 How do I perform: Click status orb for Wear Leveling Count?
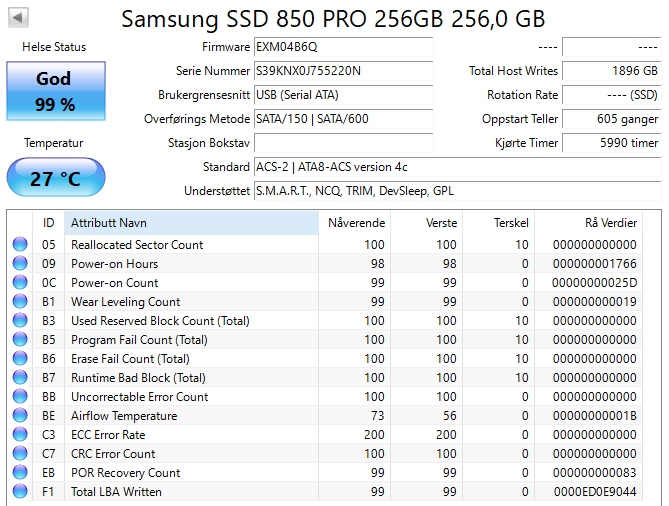(20, 302)
